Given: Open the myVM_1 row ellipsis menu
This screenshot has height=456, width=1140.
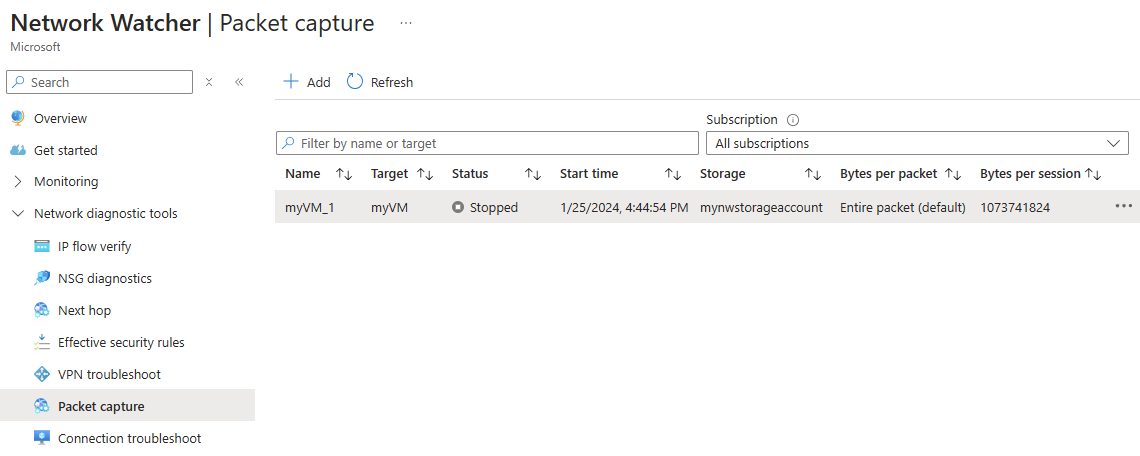Looking at the screenshot, I should coord(1123,207).
